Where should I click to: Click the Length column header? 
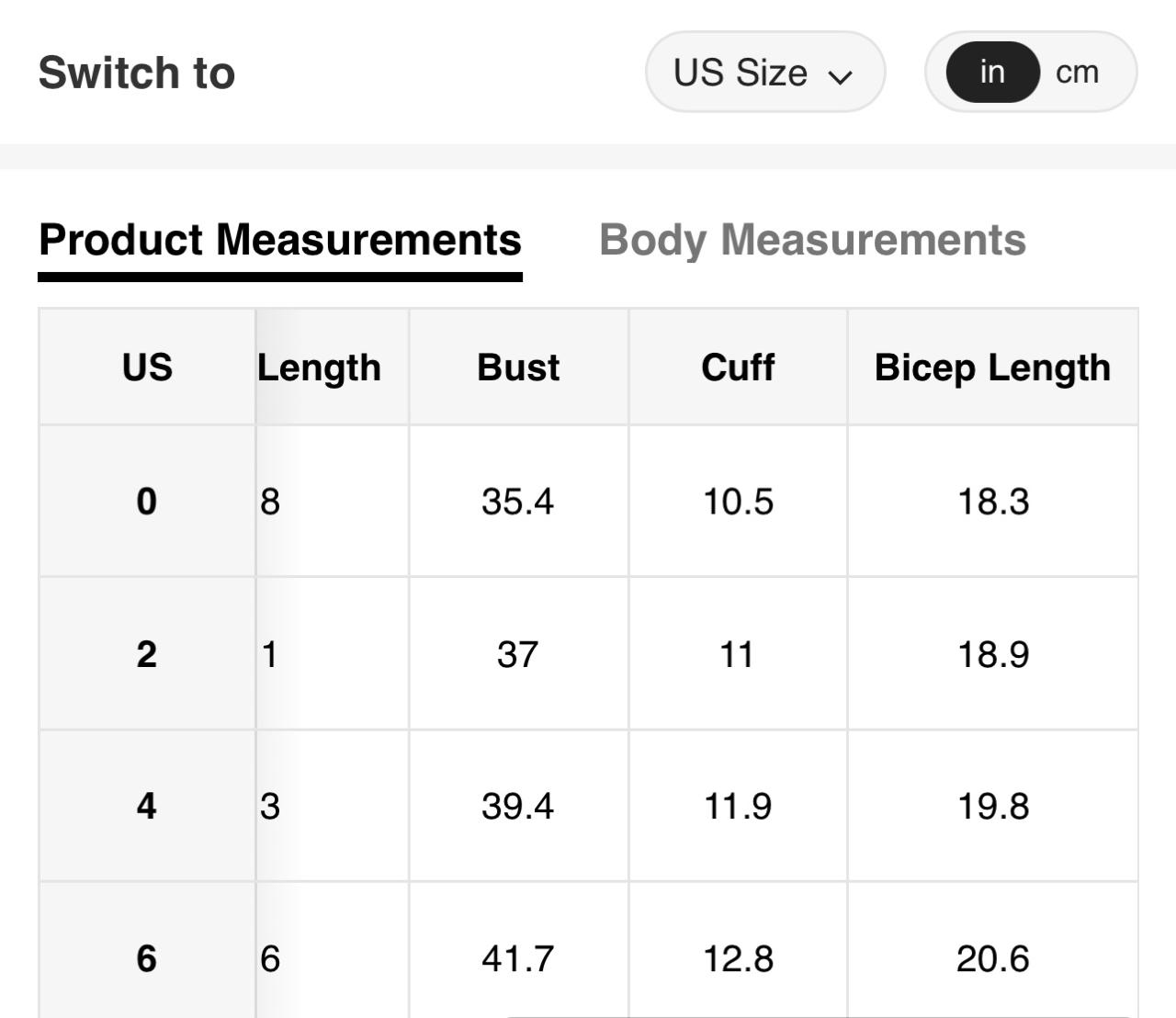pos(320,368)
